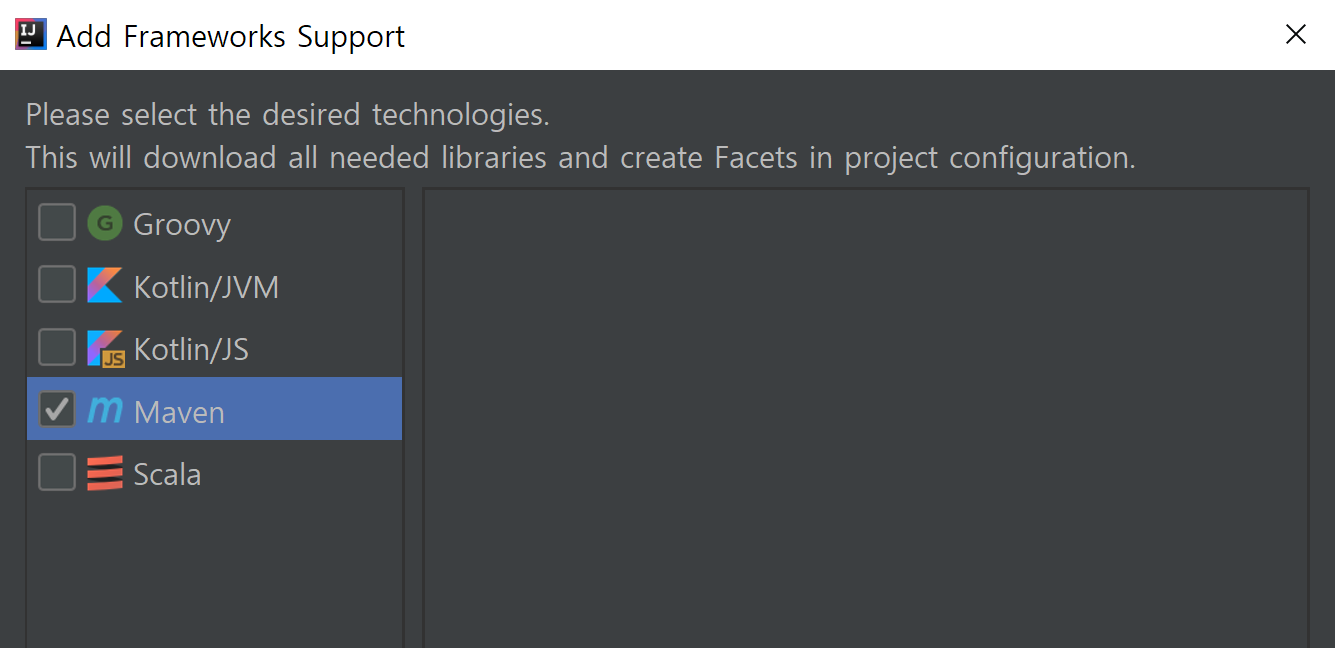Select the highlighted Maven row label
Viewport: 1335px width, 648px height.
pos(179,412)
